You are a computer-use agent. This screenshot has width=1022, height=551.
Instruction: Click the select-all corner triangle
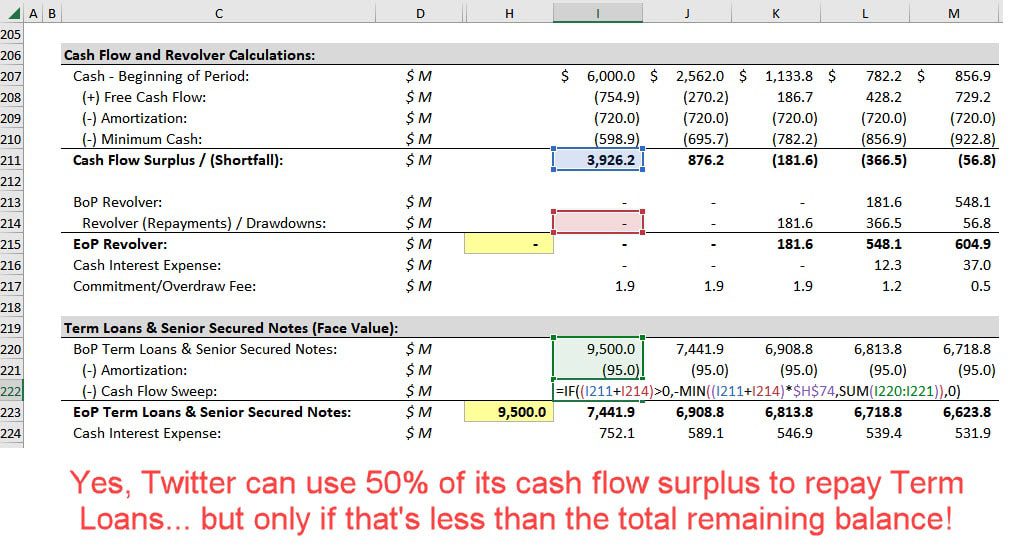(14, 13)
